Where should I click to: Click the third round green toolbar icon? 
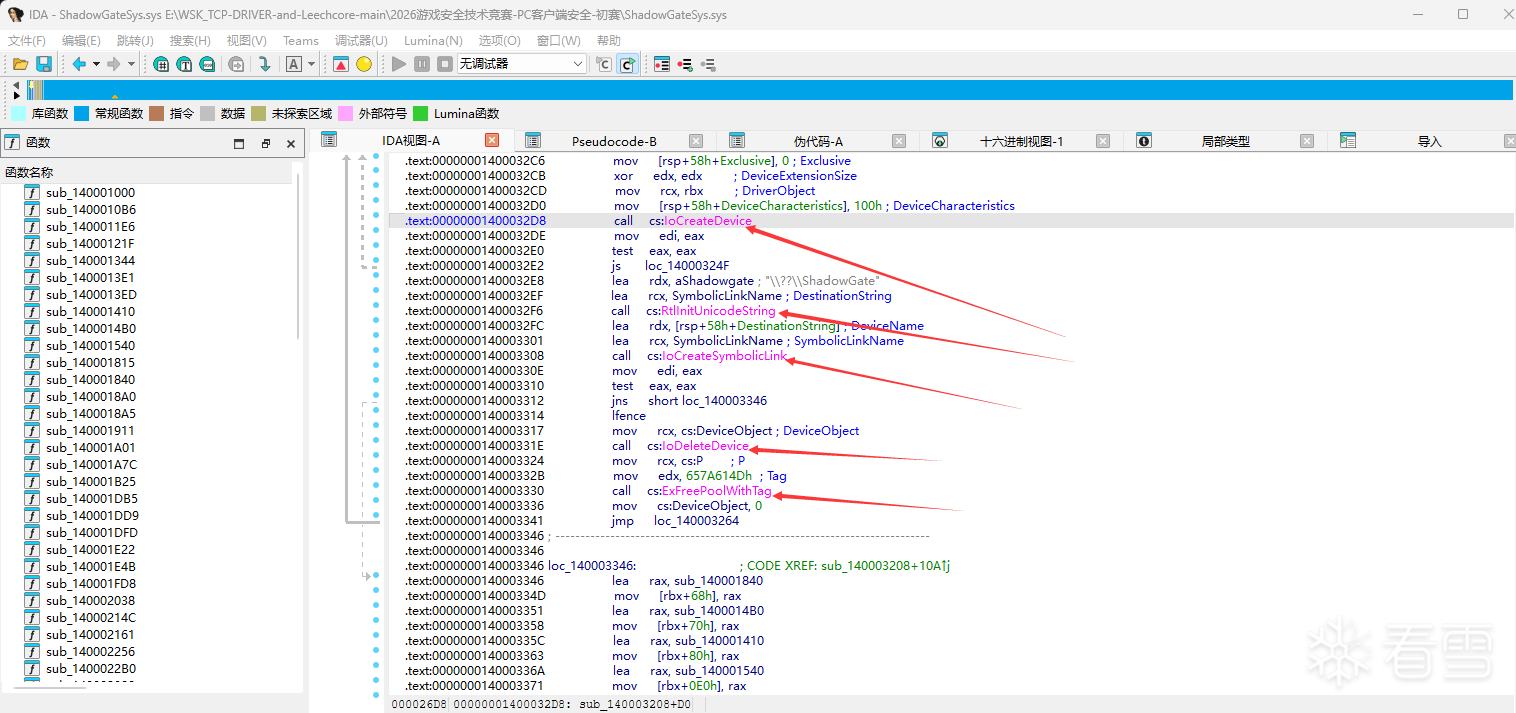[207, 64]
